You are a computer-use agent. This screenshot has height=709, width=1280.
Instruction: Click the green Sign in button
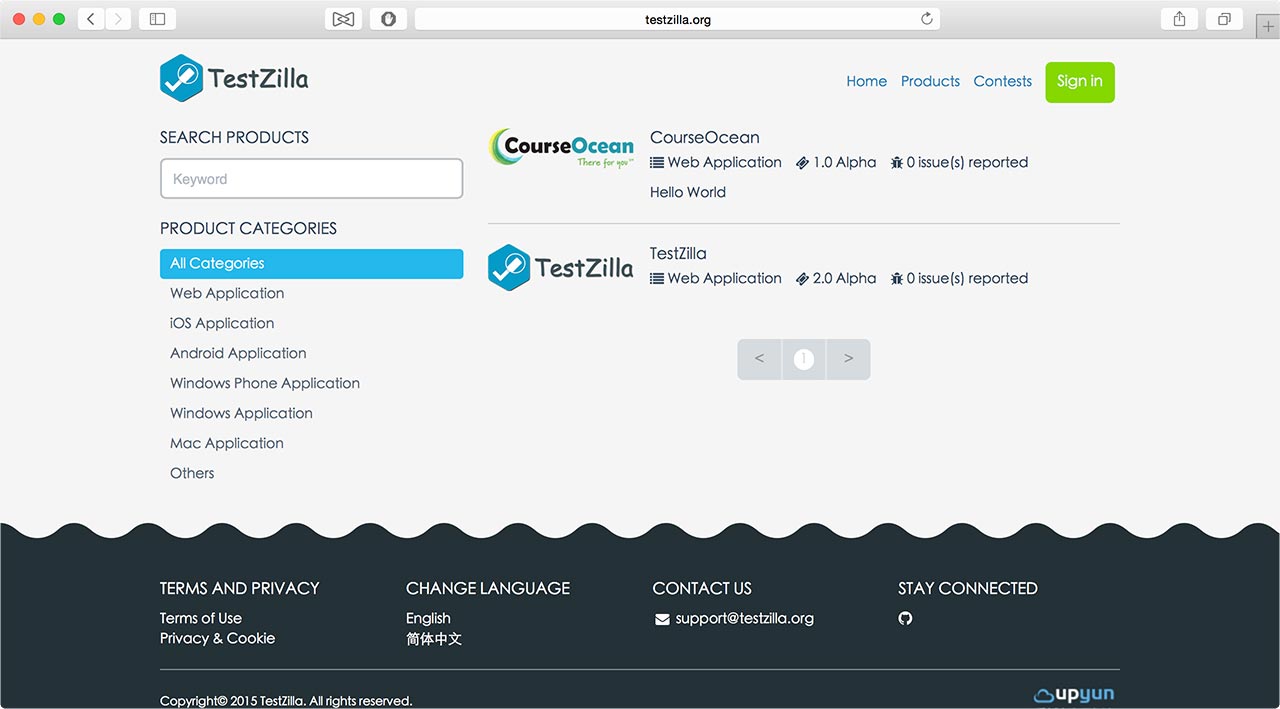tap(1080, 82)
